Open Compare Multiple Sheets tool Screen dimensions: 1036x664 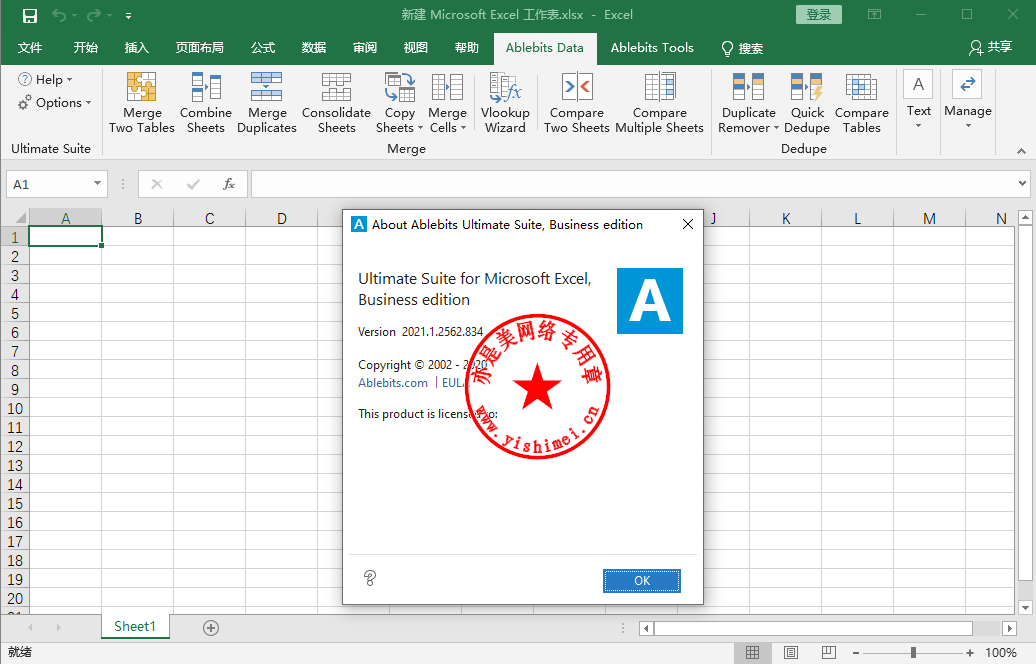(x=659, y=103)
